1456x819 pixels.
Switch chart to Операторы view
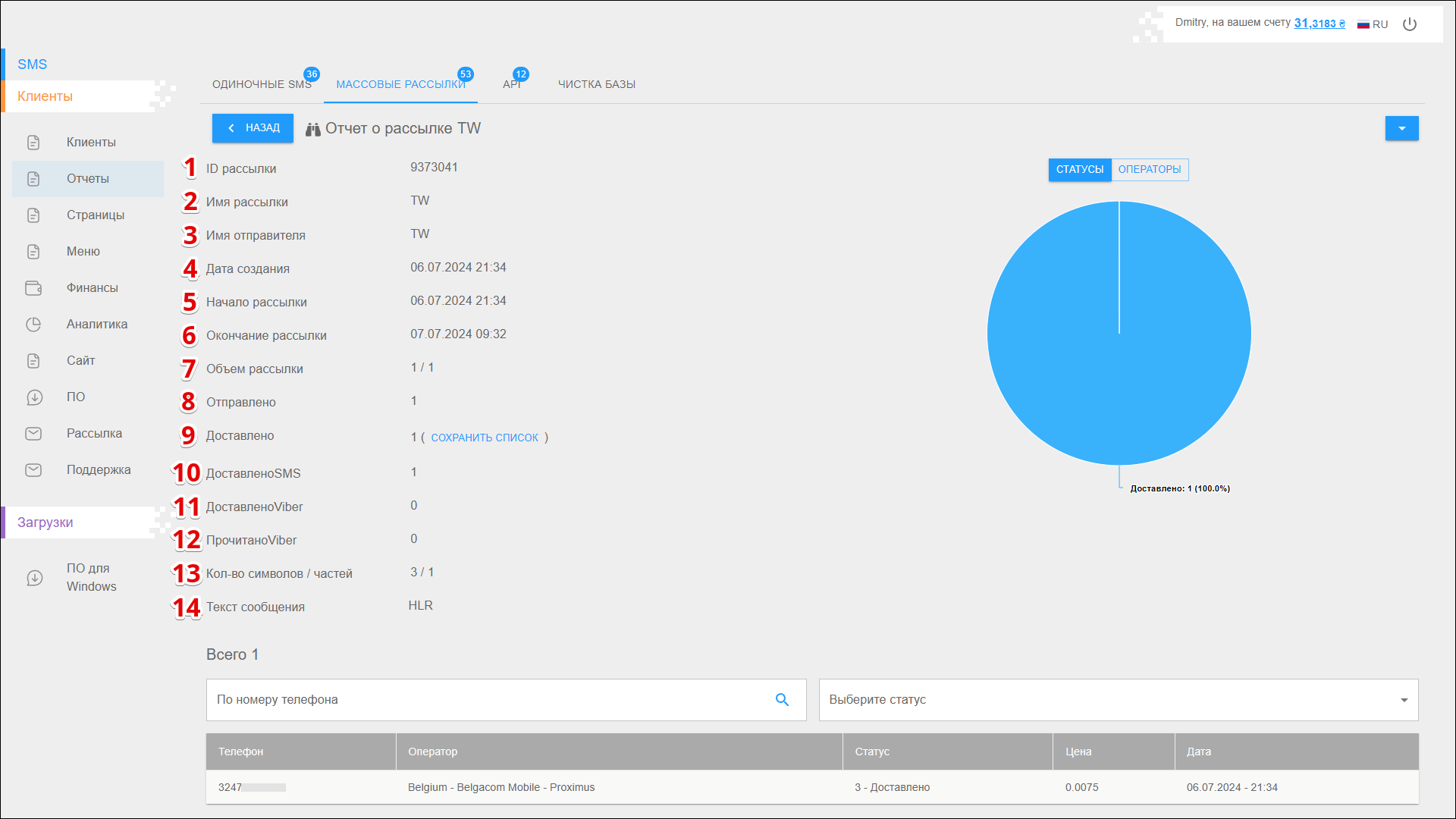tap(1149, 169)
